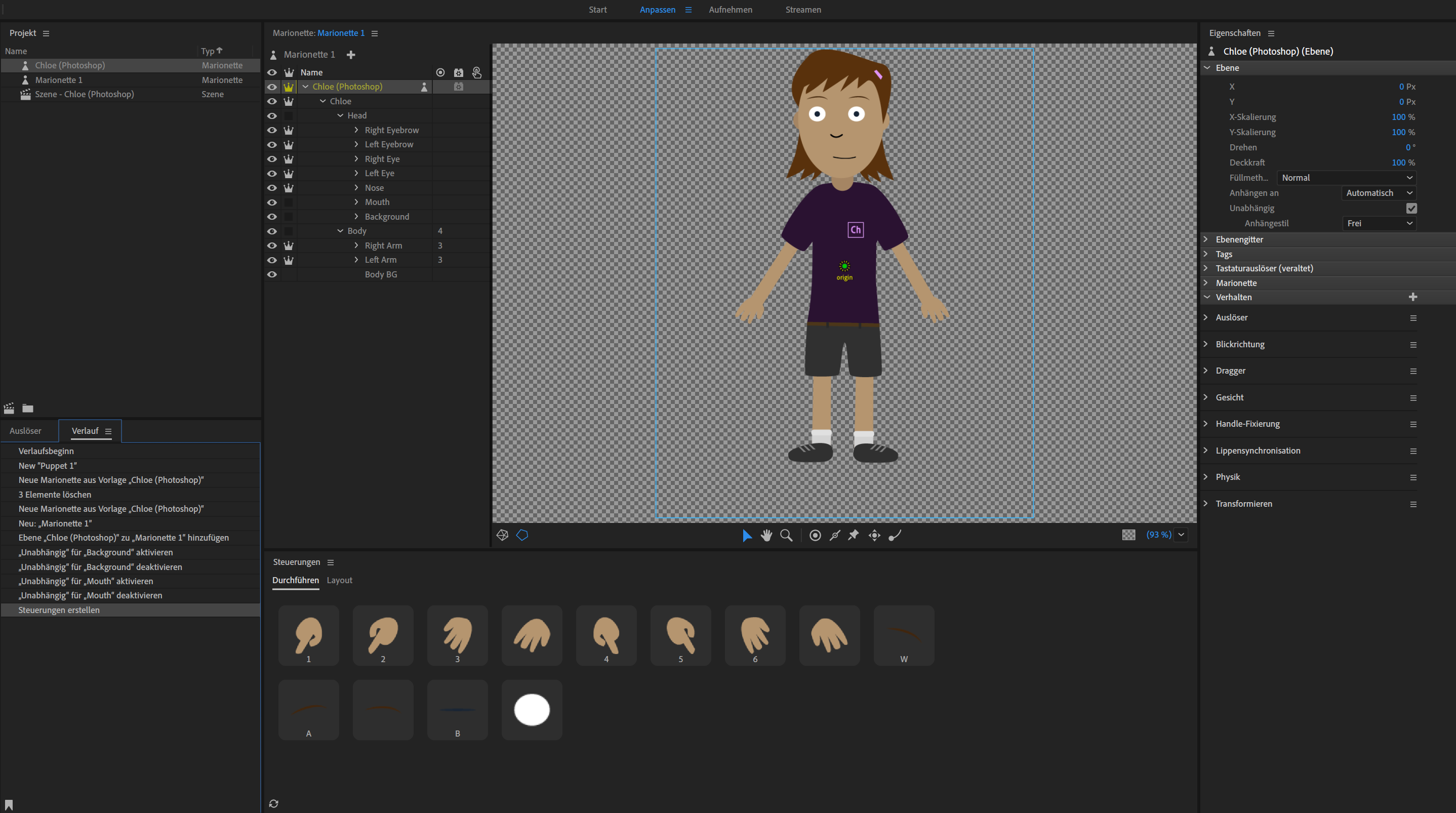Hide the Body BG layer visibility

pos(272,274)
